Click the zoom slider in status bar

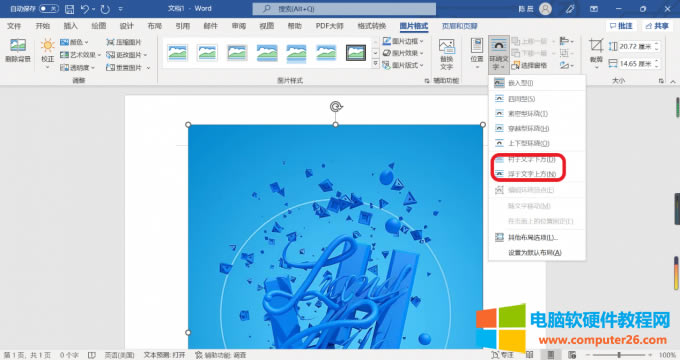click(619, 355)
